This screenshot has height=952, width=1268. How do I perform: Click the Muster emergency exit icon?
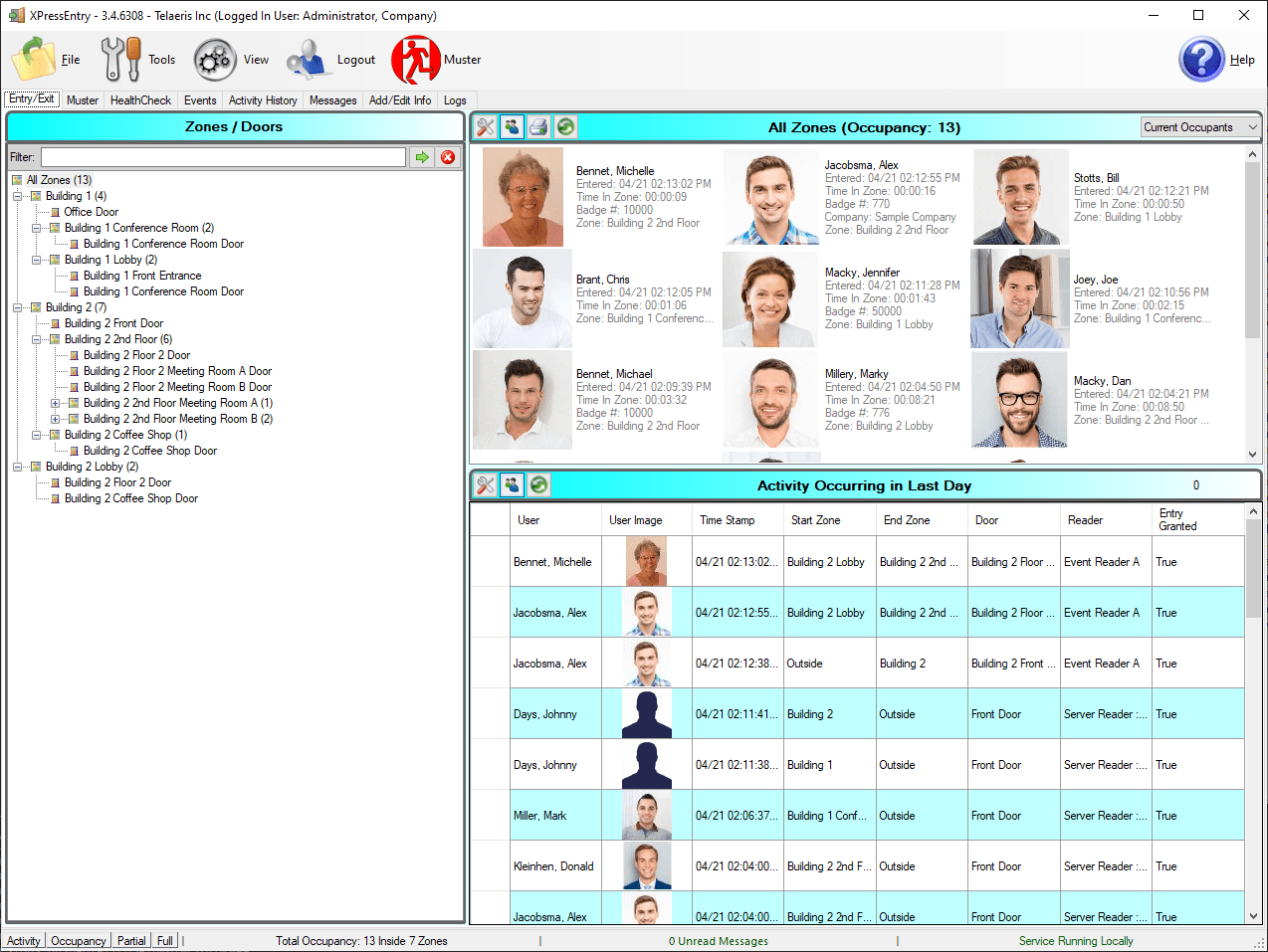(x=415, y=60)
